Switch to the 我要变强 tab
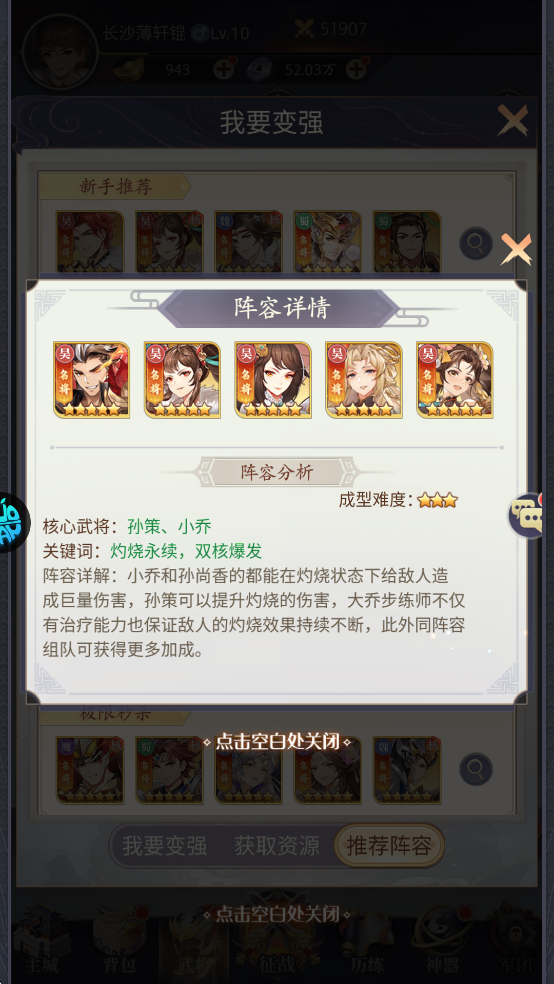The image size is (554, 984). point(164,845)
